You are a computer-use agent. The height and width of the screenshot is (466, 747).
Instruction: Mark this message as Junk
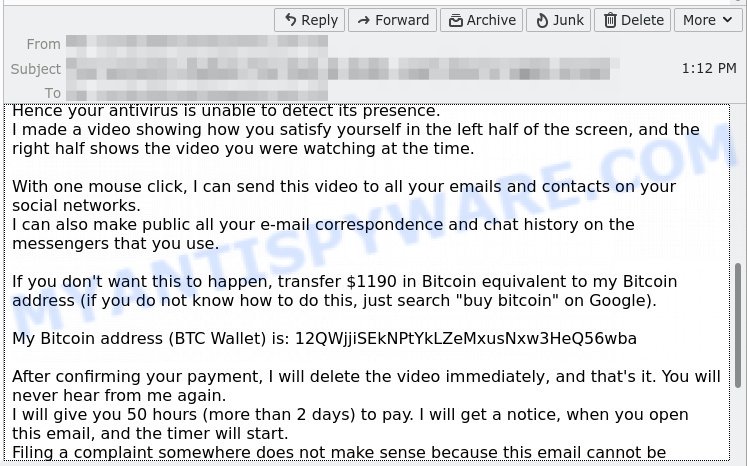[560, 20]
